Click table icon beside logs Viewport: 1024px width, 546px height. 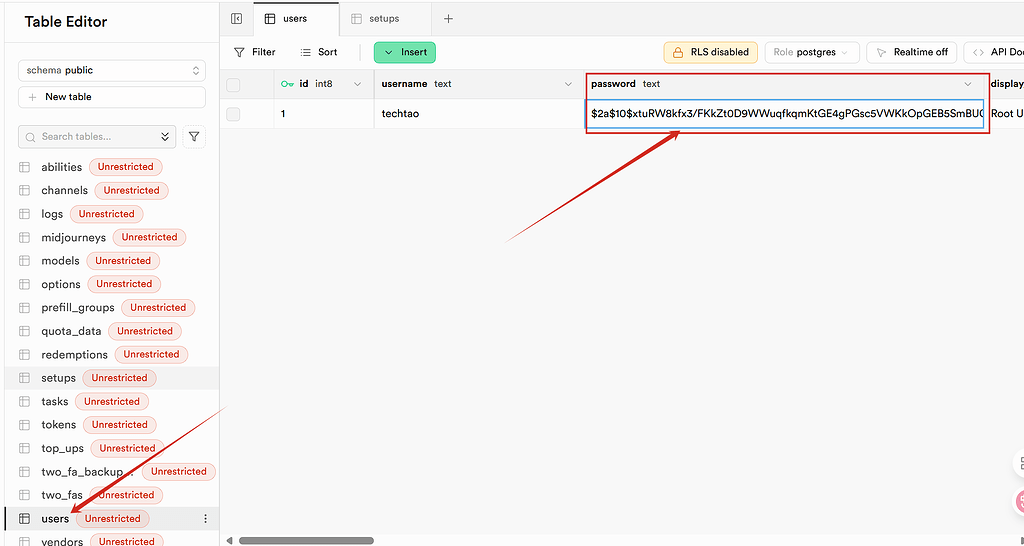25,214
